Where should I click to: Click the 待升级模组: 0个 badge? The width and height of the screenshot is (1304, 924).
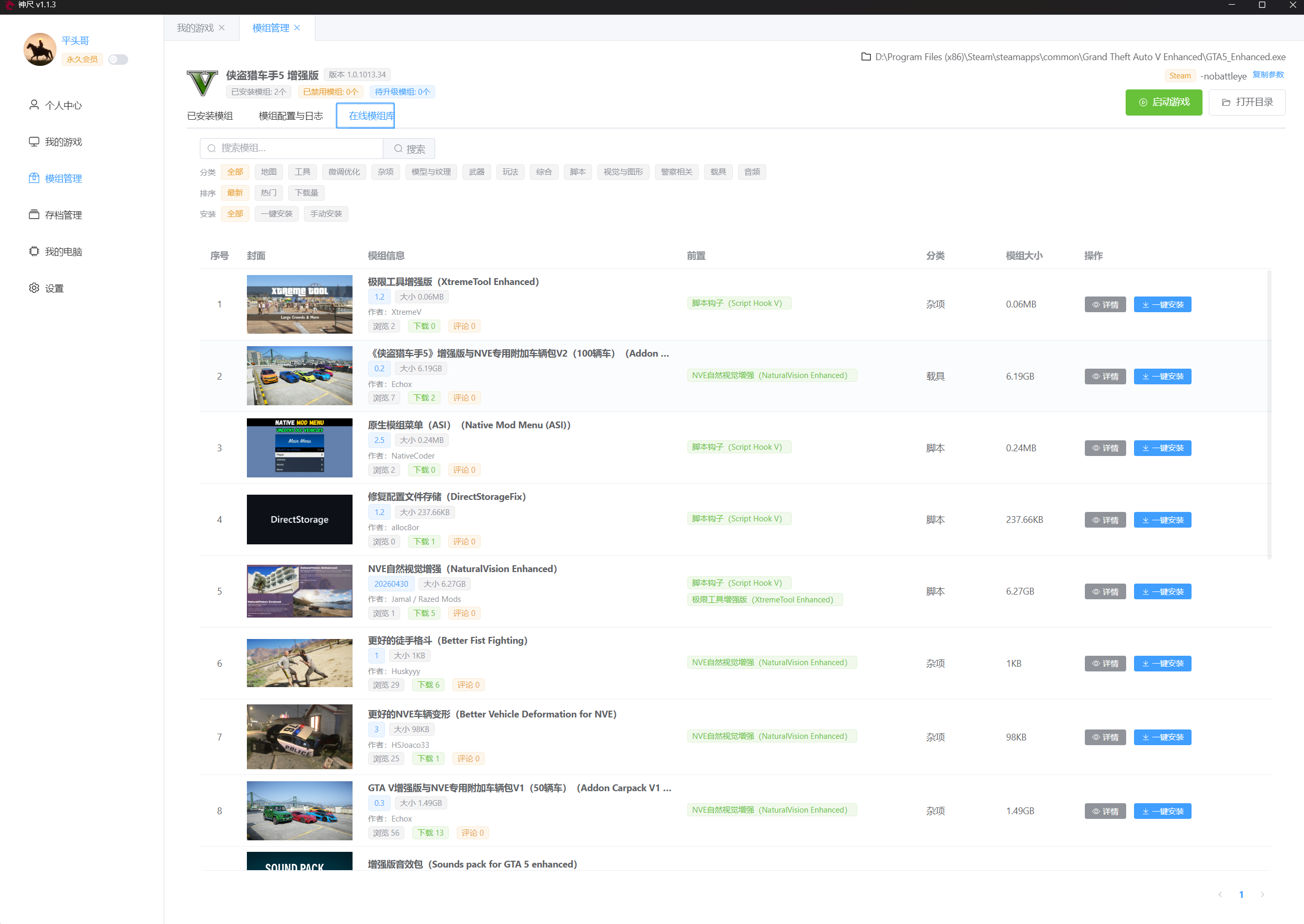(402, 92)
